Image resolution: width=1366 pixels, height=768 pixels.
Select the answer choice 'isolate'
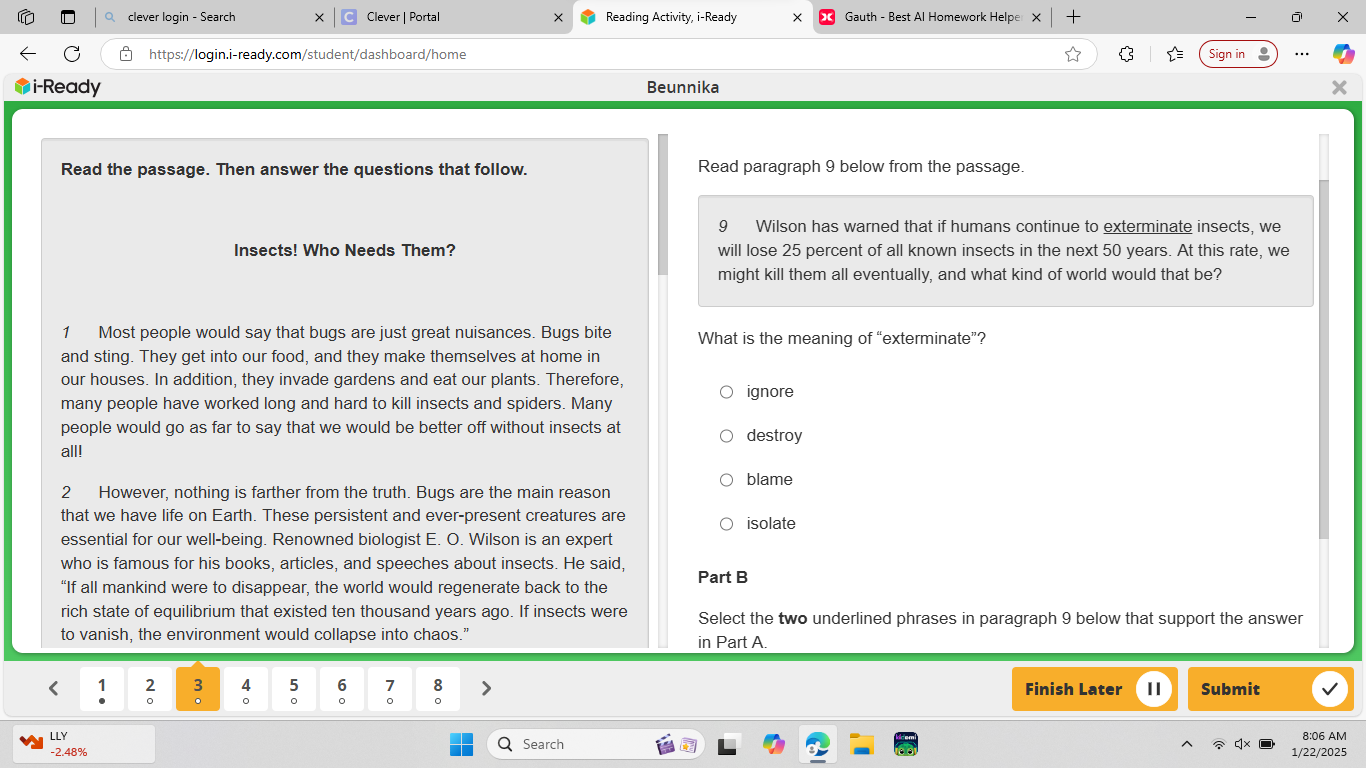coord(726,523)
